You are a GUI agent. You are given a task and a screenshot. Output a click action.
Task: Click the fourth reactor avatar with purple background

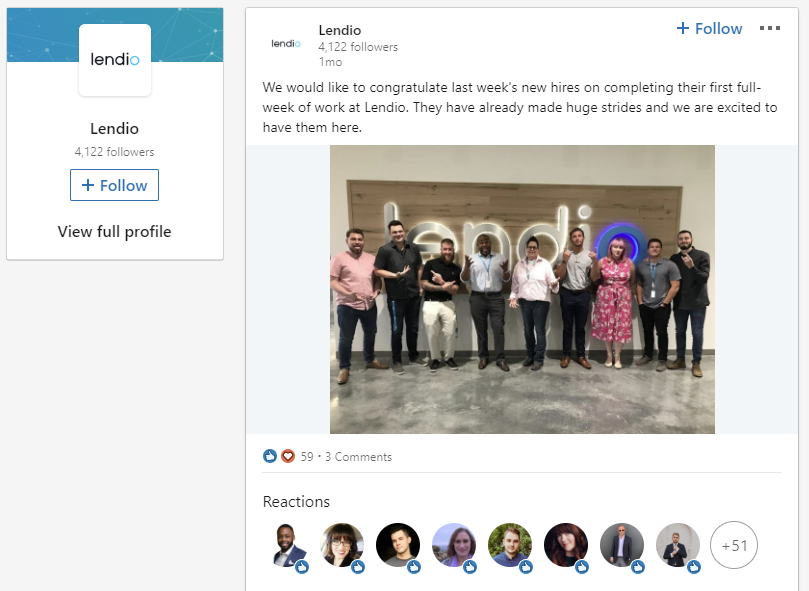(454, 545)
